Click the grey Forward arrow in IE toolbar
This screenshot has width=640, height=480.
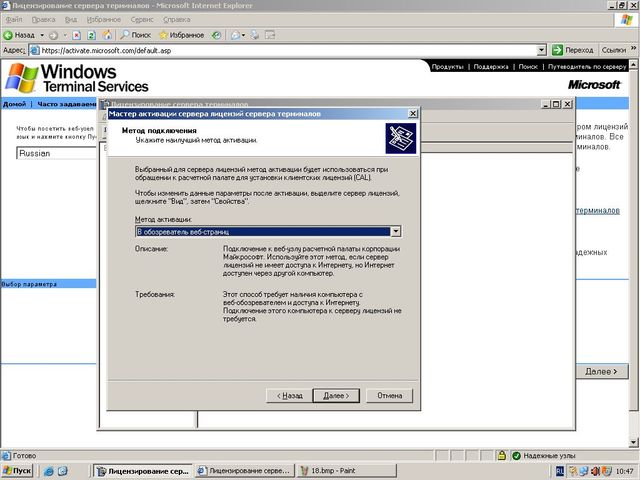tap(53, 35)
